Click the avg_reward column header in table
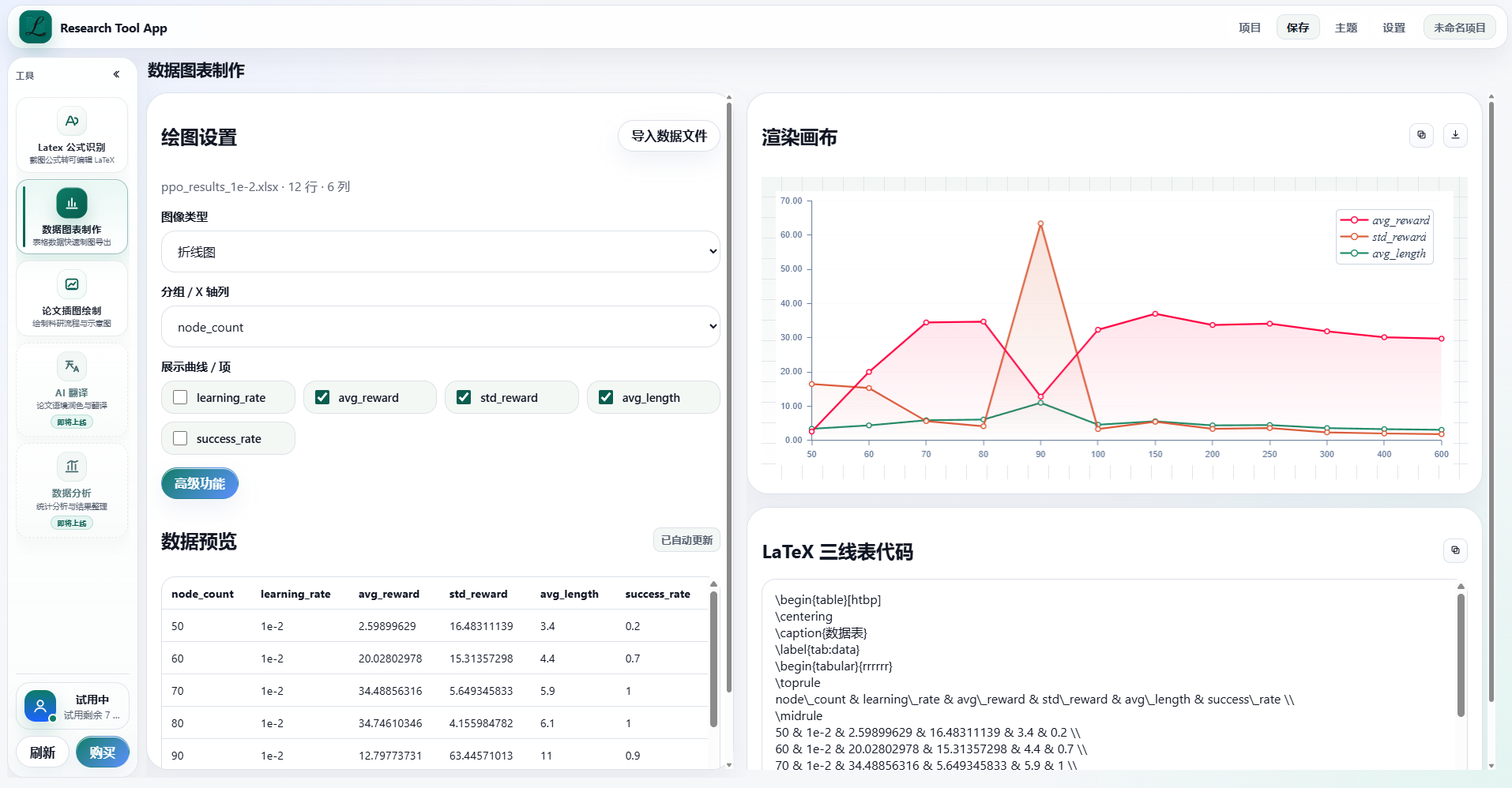Image resolution: width=1512 pixels, height=788 pixels. [x=389, y=594]
